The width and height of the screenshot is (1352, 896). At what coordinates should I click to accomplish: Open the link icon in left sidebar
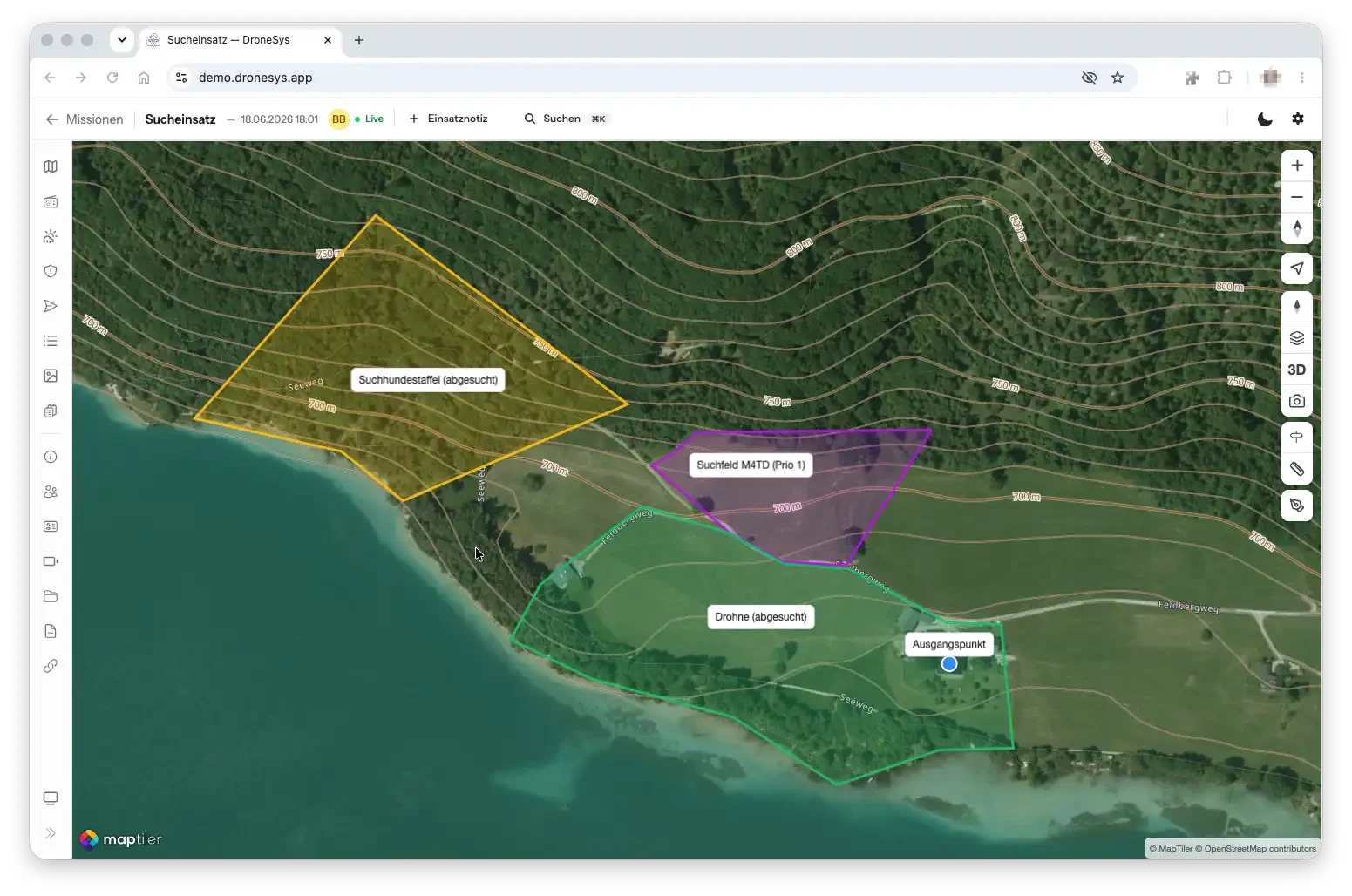(51, 666)
